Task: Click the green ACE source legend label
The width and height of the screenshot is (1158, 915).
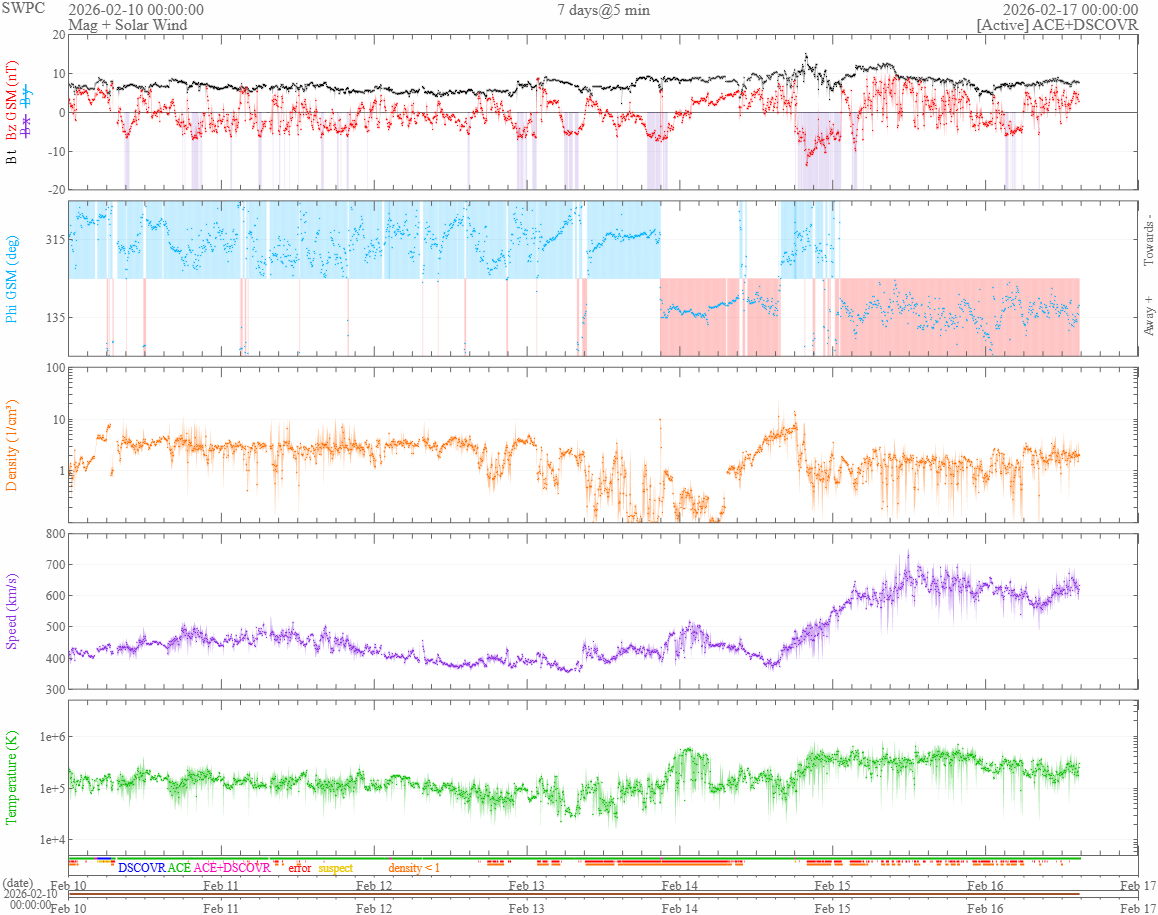Action: [x=179, y=868]
